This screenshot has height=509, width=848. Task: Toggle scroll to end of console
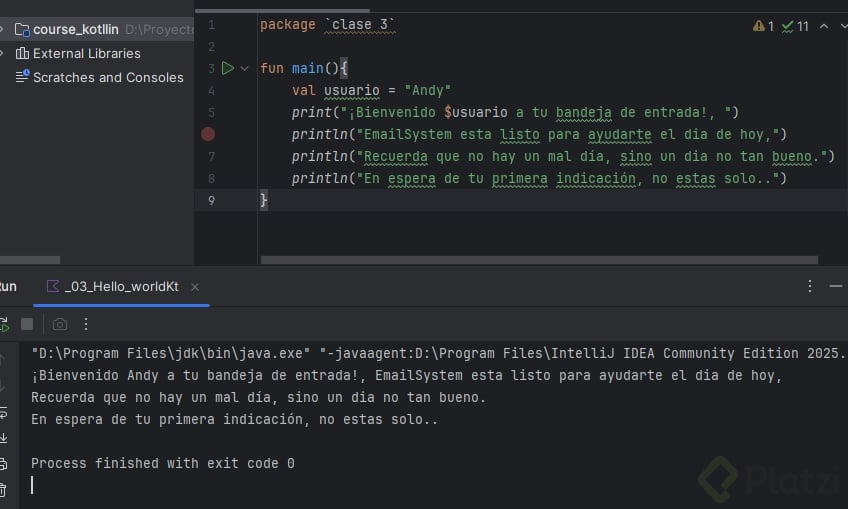coord(3,438)
